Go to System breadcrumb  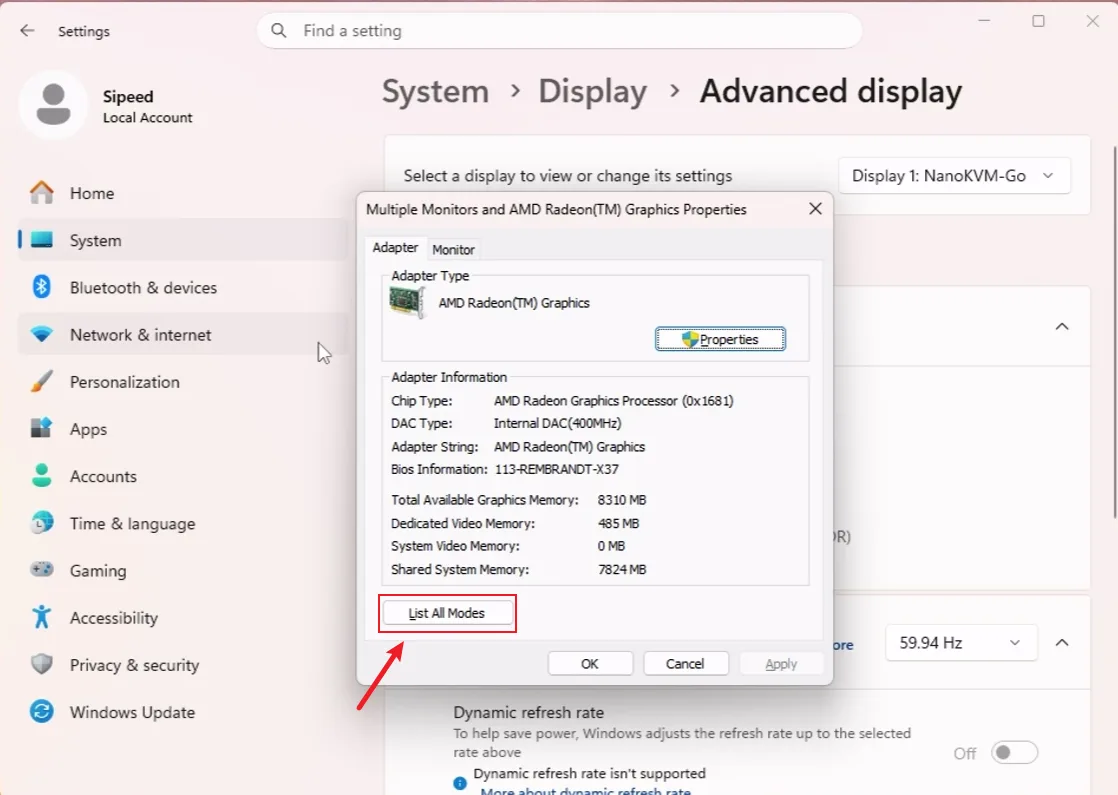pos(435,91)
